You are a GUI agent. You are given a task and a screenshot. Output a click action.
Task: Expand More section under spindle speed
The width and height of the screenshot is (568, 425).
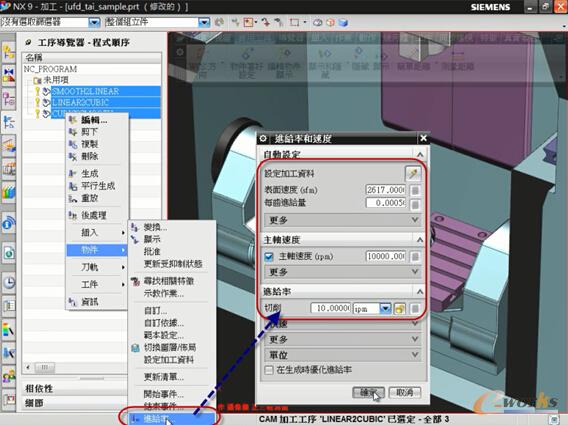[343, 272]
